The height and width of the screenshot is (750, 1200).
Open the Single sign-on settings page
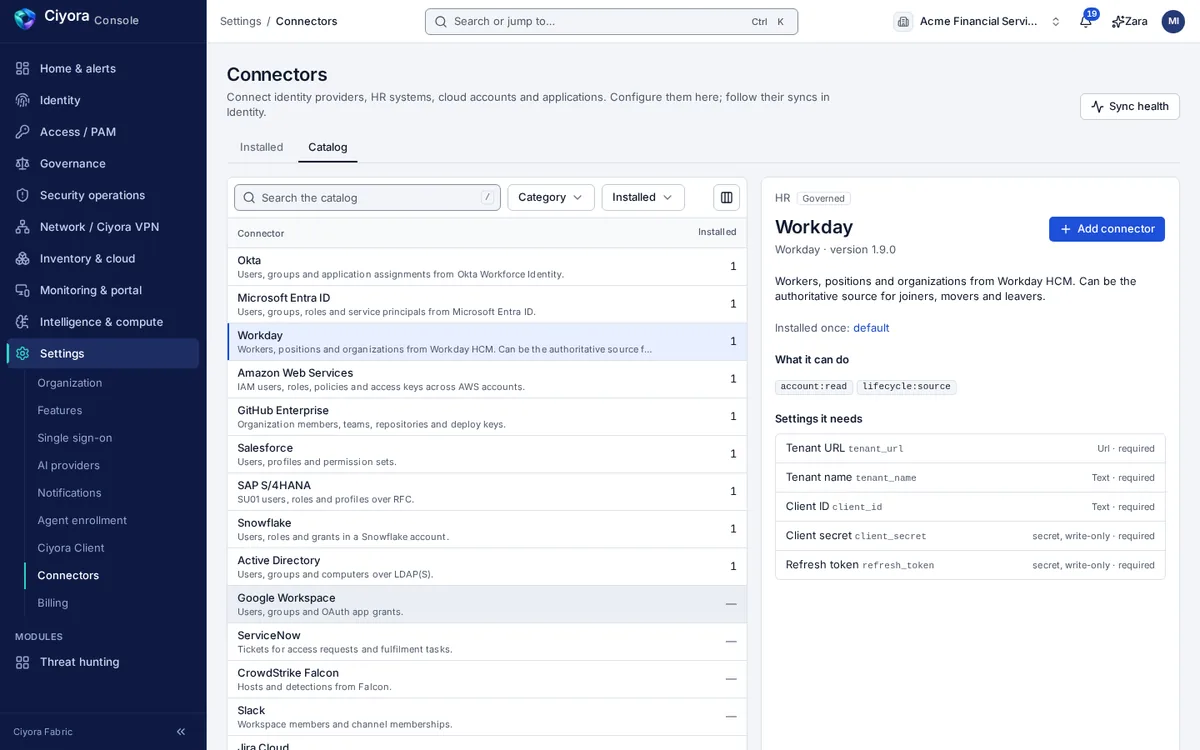click(x=75, y=438)
